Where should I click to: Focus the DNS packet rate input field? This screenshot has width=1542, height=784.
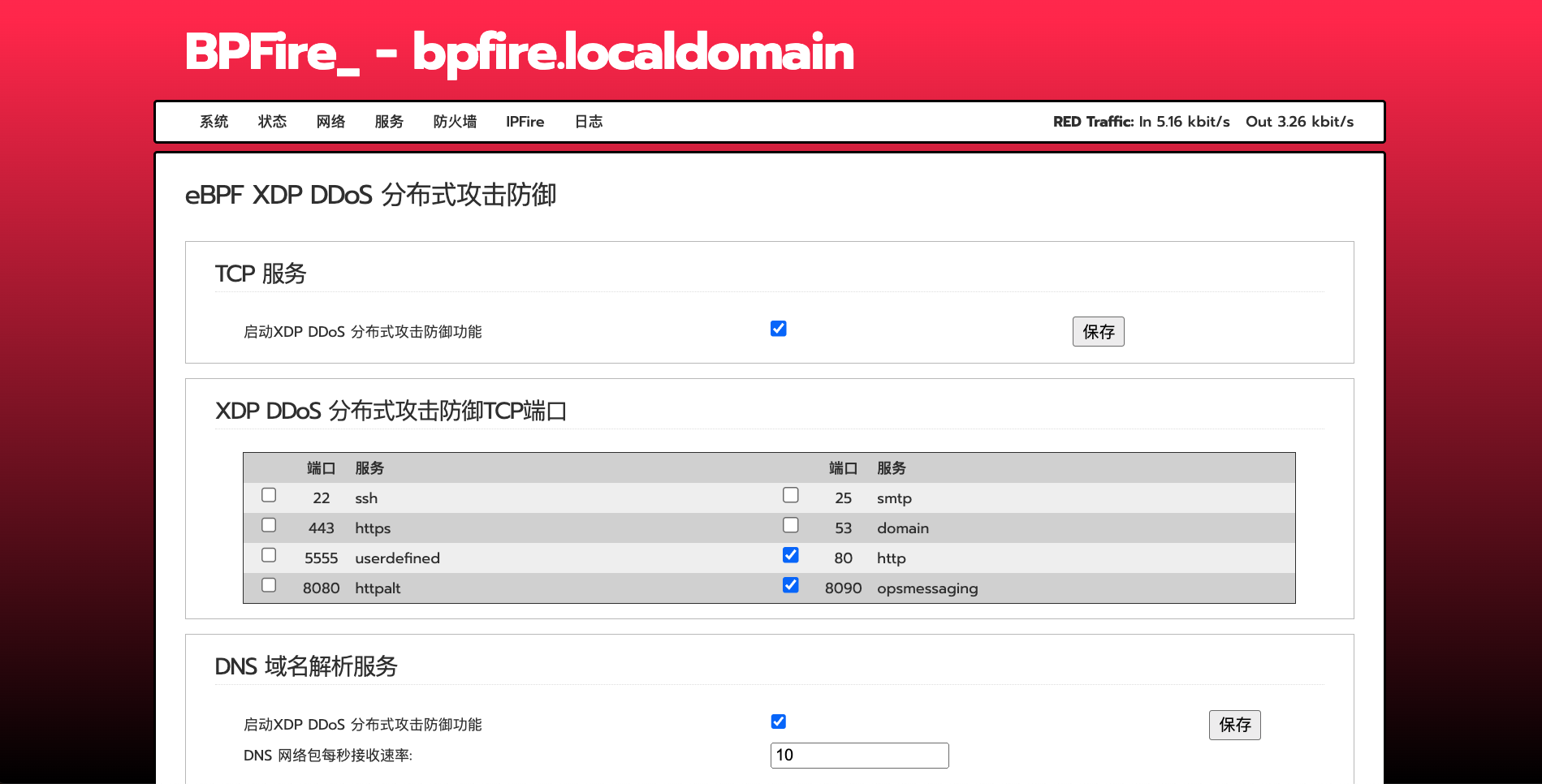pyautogui.click(x=859, y=755)
